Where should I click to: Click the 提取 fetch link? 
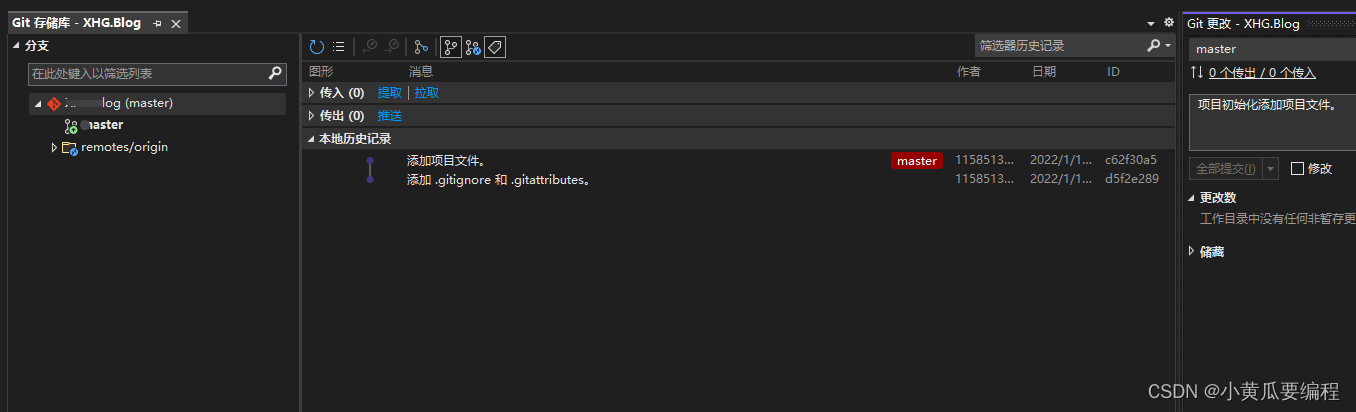pyautogui.click(x=389, y=92)
